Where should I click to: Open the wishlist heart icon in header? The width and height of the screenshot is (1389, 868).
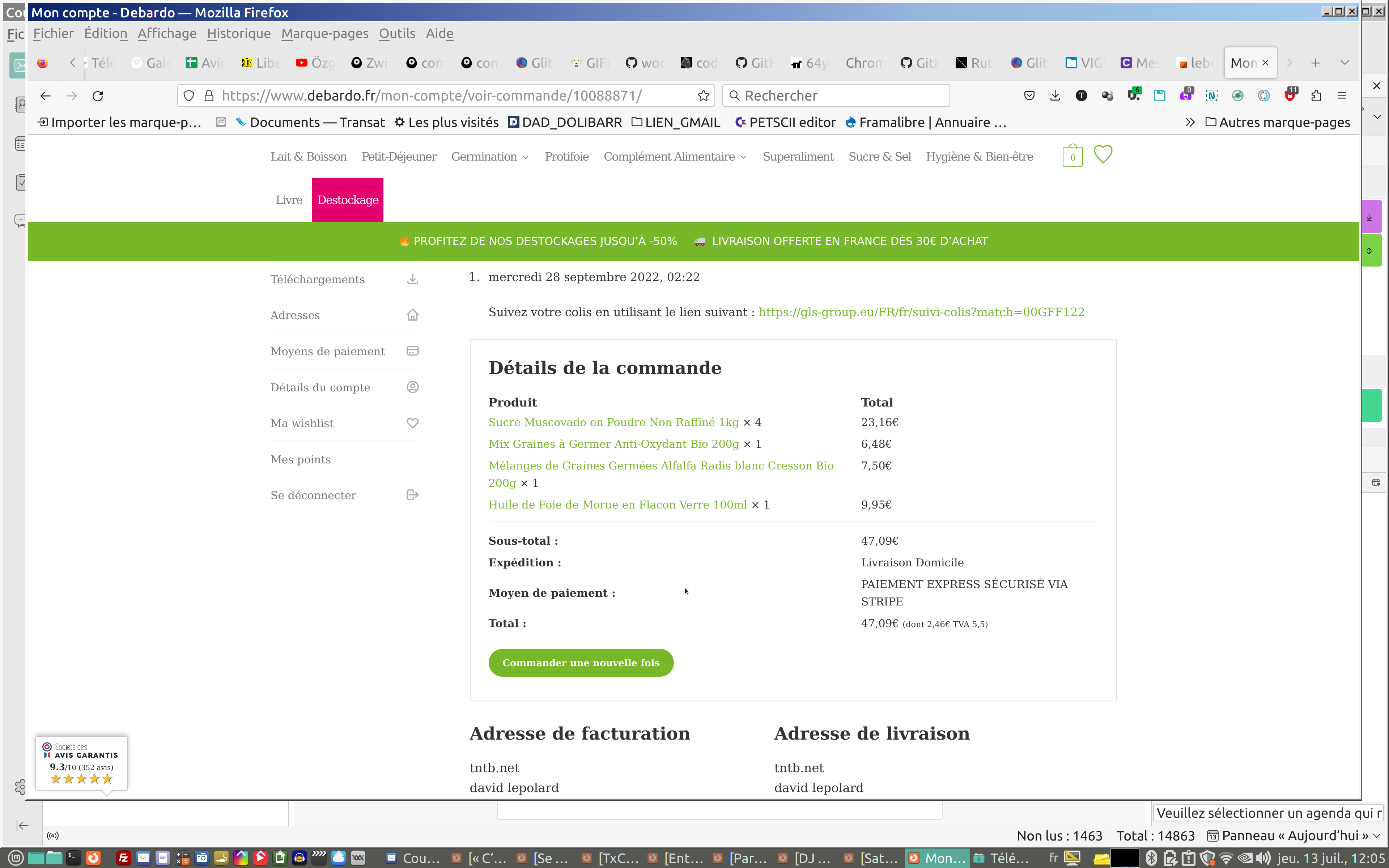(1103, 154)
